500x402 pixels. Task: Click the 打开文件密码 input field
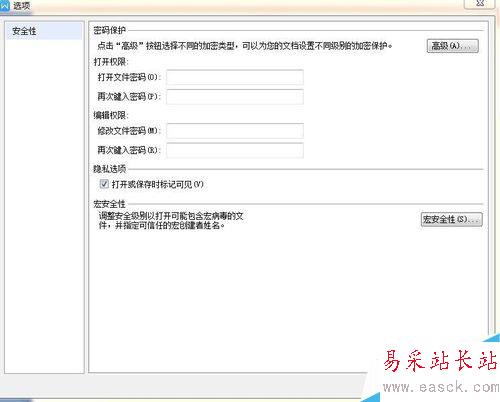(235, 77)
